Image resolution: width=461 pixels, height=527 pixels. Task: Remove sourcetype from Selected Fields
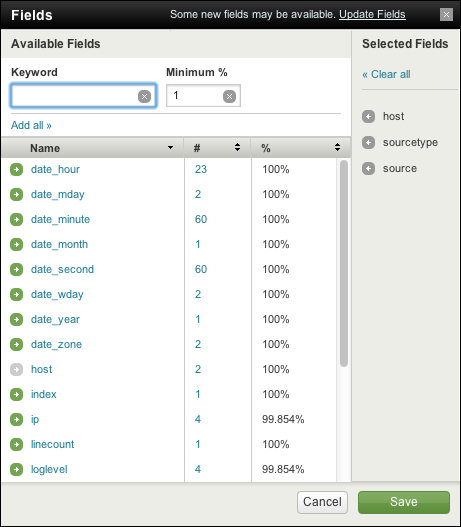(368, 143)
